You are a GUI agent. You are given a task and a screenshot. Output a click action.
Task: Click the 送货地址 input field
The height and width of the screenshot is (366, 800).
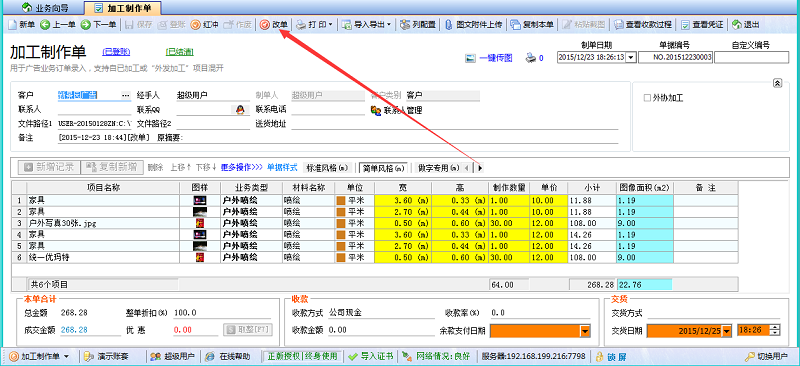click(455, 124)
